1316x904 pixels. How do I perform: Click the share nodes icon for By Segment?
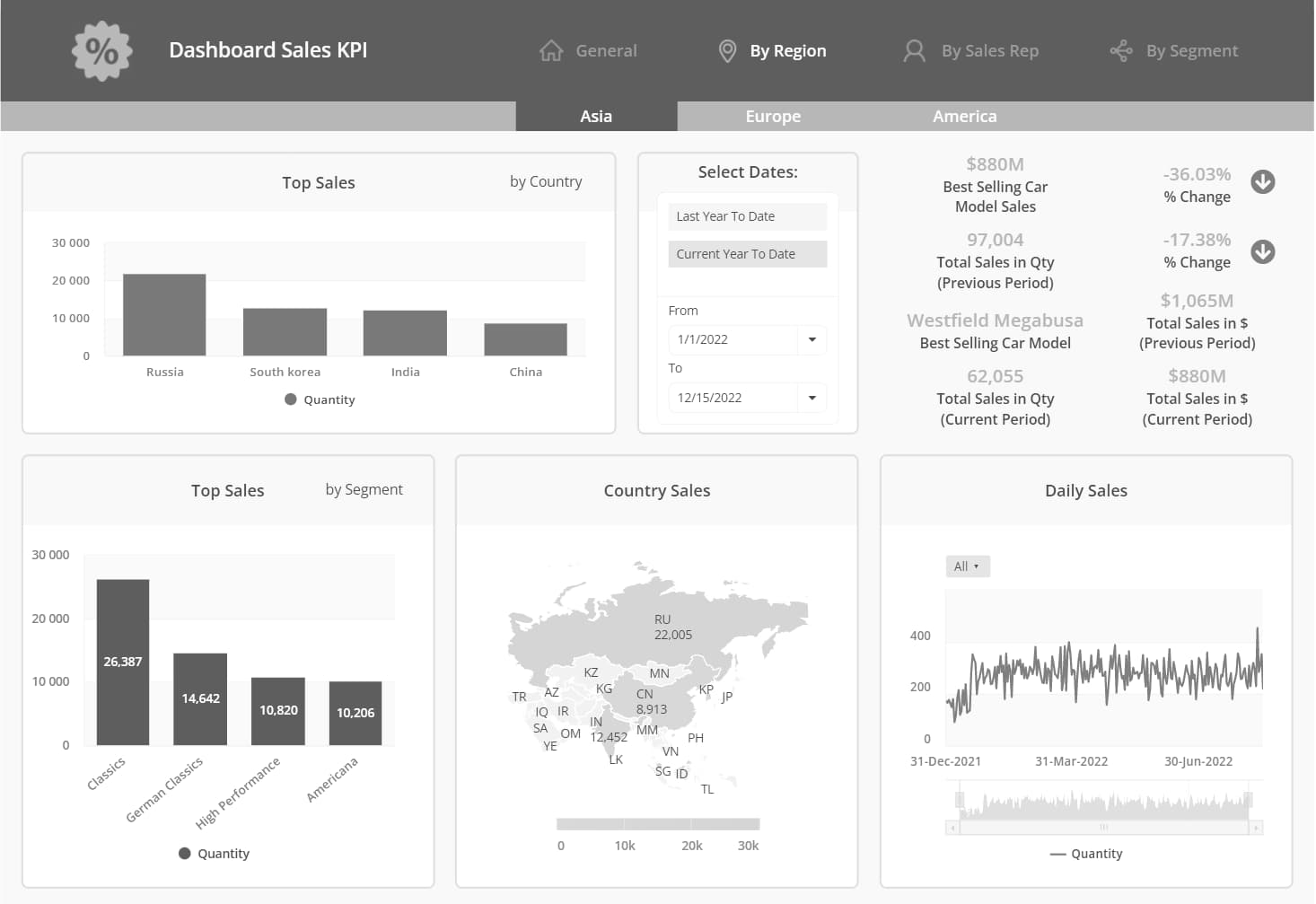click(1121, 51)
